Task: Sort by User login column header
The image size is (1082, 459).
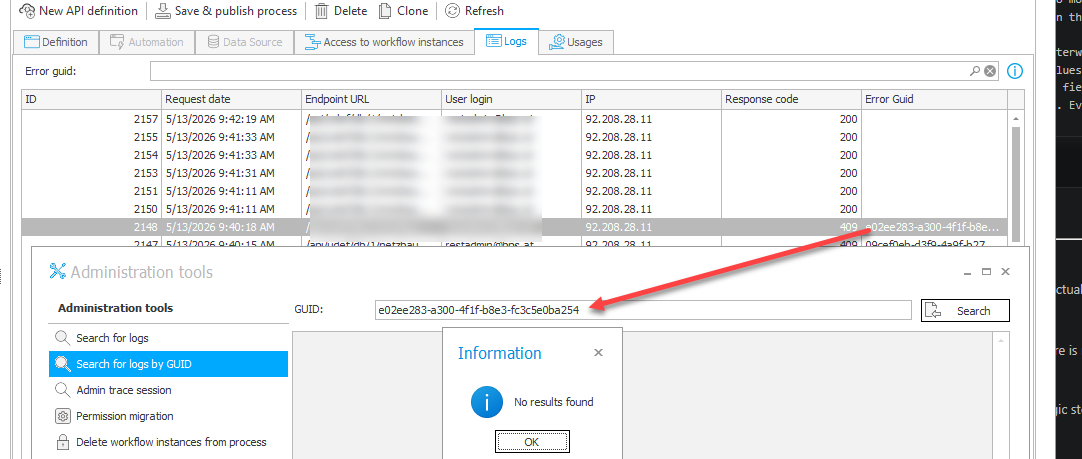Action: (511, 99)
